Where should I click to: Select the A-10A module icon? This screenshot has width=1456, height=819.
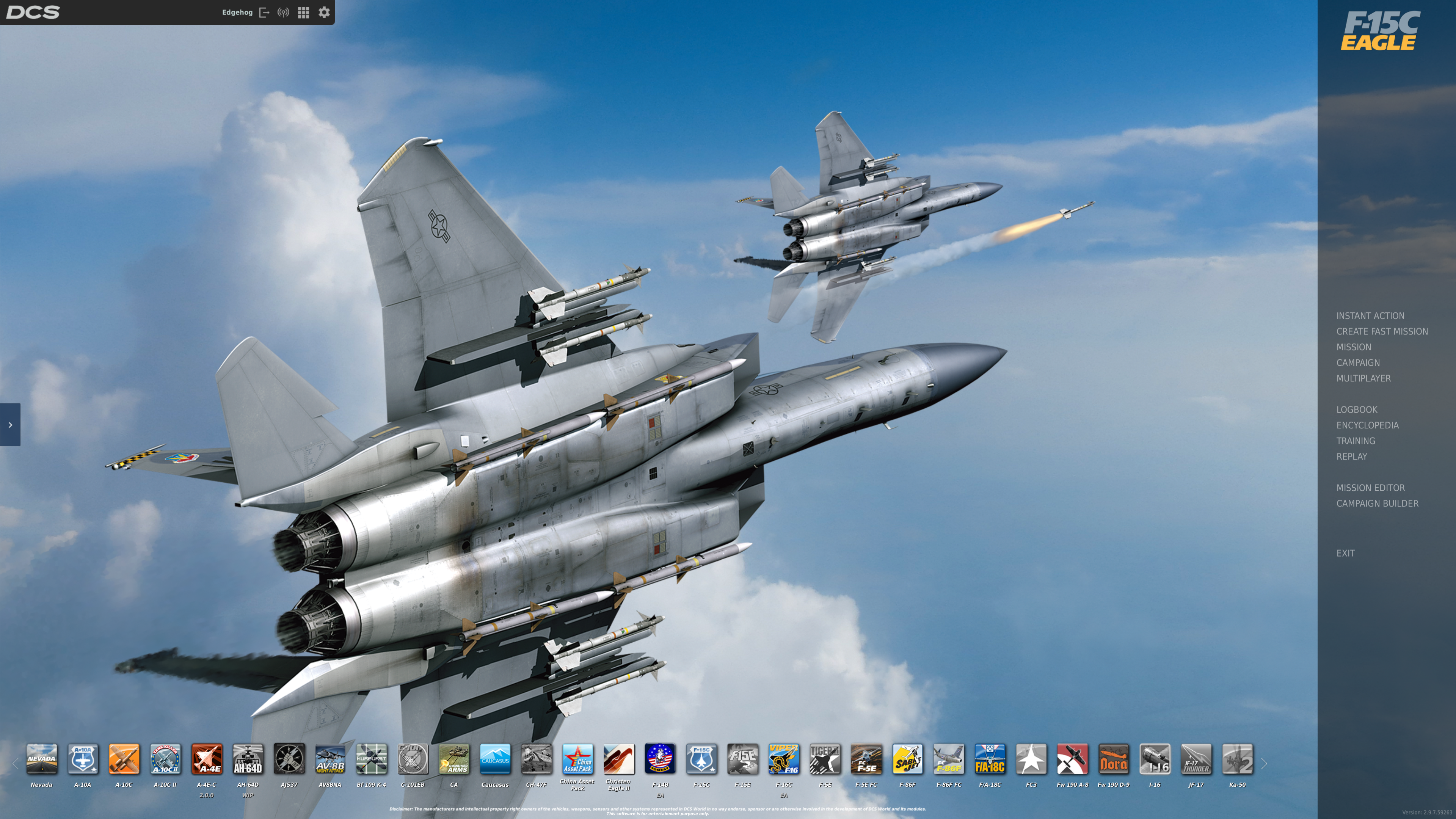click(x=83, y=758)
